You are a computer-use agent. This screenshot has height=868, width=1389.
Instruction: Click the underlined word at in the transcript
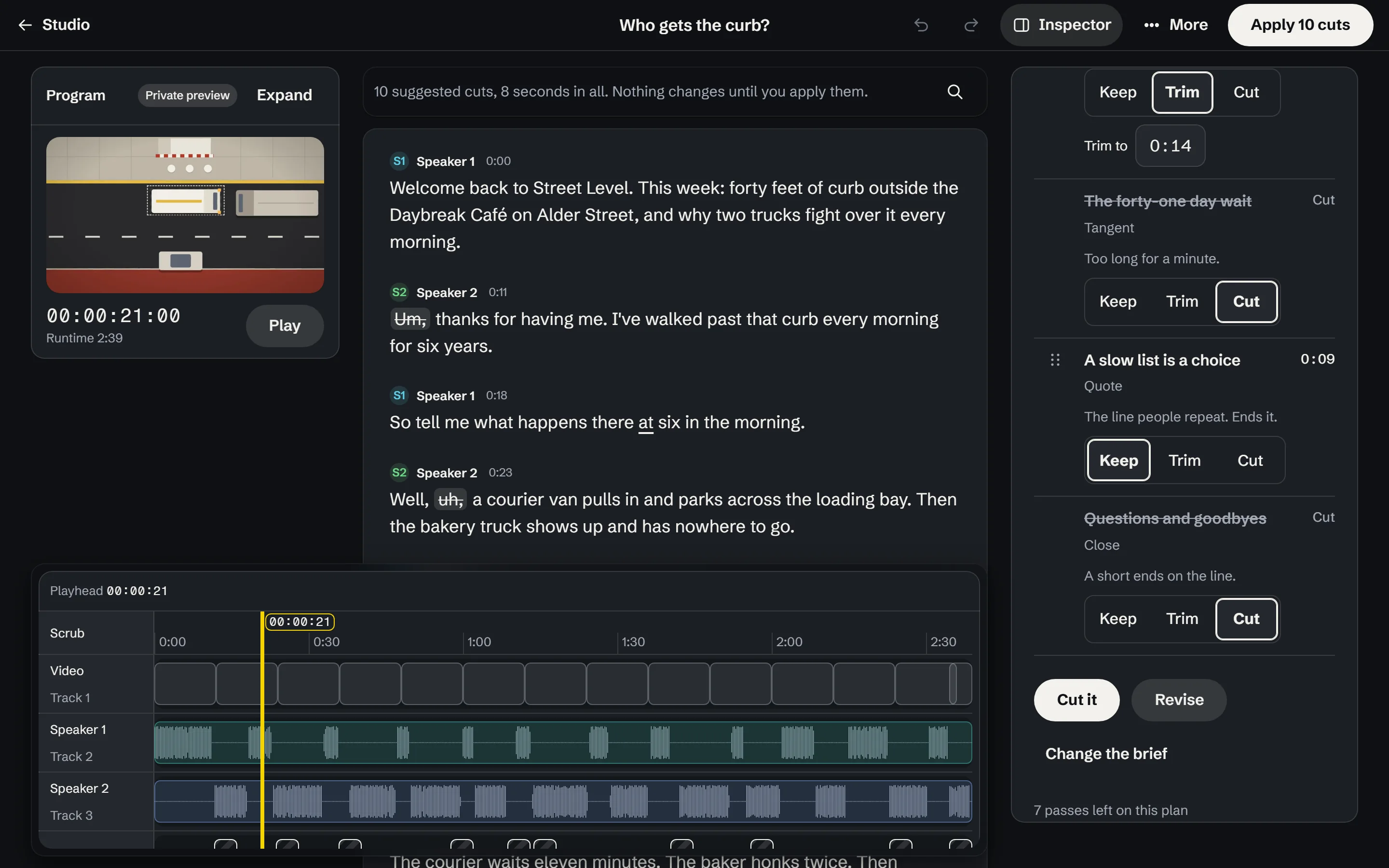coord(646,422)
